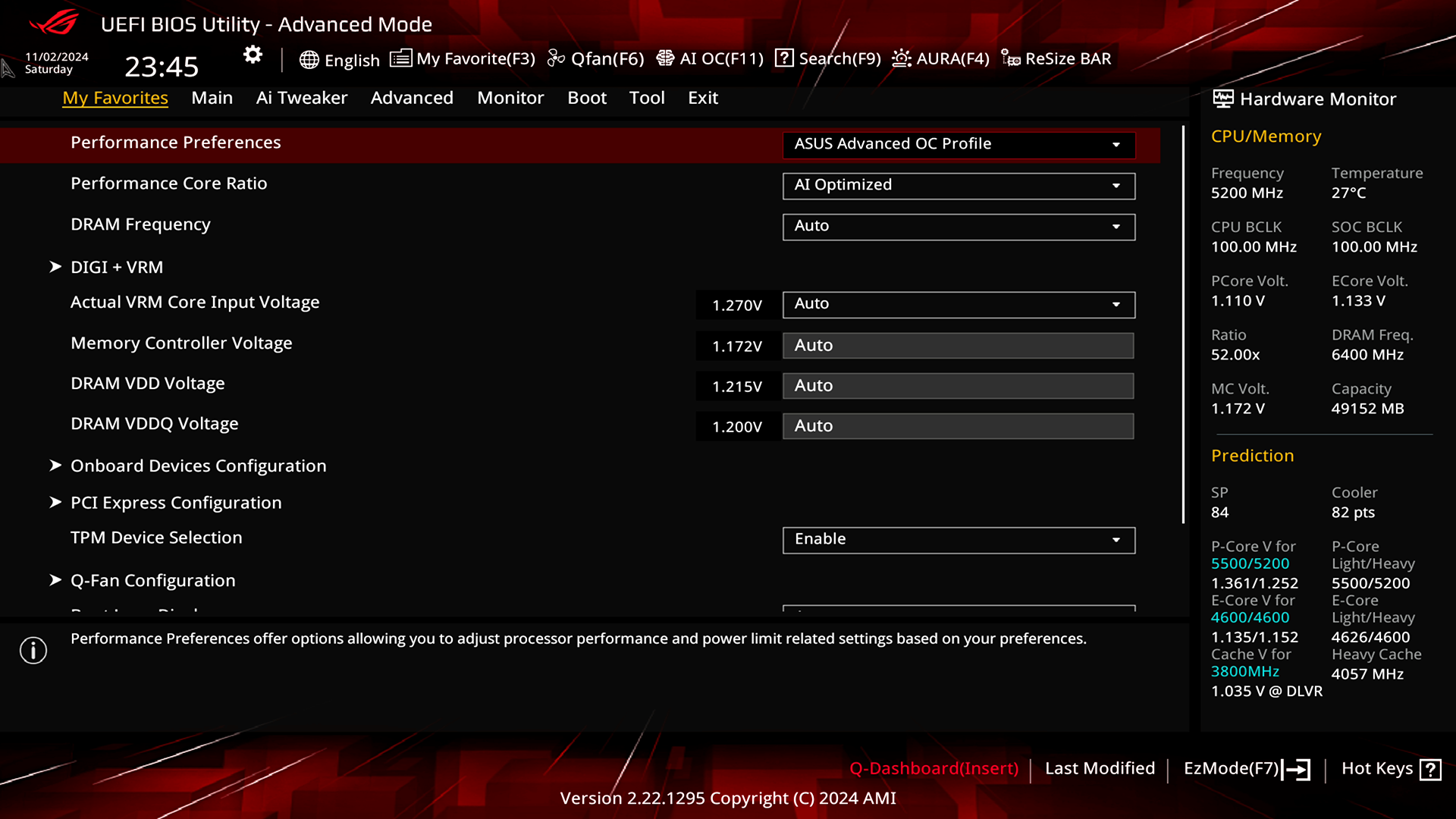
Task: Open TPM Device Selection dropdown
Action: point(959,539)
